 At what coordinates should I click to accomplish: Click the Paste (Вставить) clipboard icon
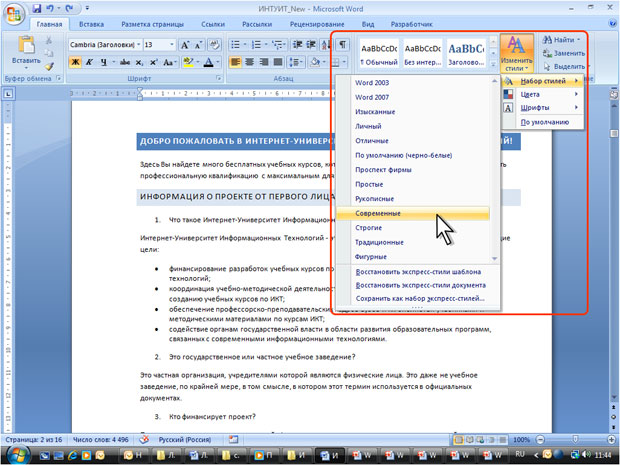point(26,45)
